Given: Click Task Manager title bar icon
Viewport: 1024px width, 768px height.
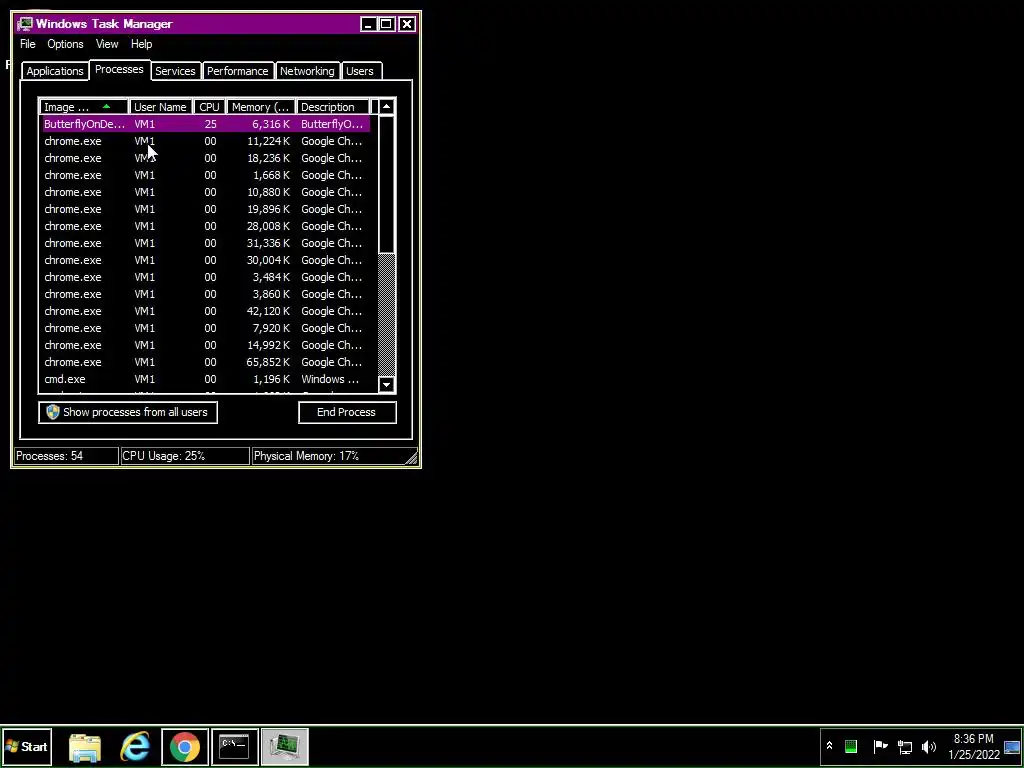Looking at the screenshot, I should 25,24.
